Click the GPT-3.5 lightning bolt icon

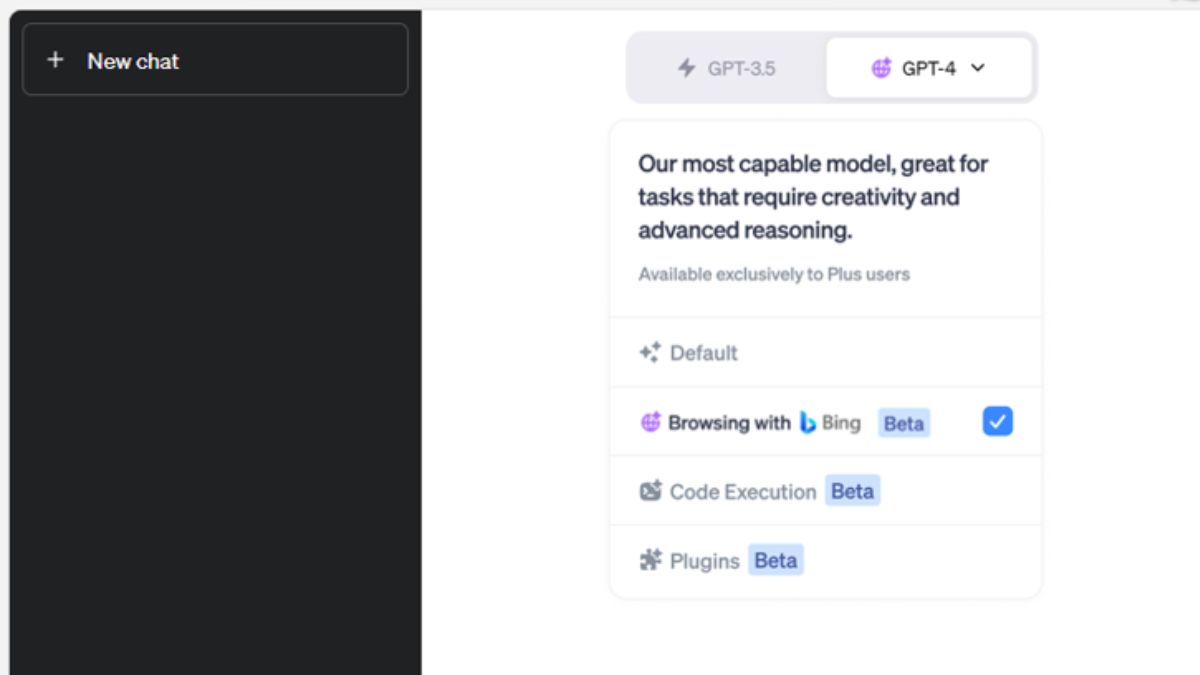coord(686,68)
